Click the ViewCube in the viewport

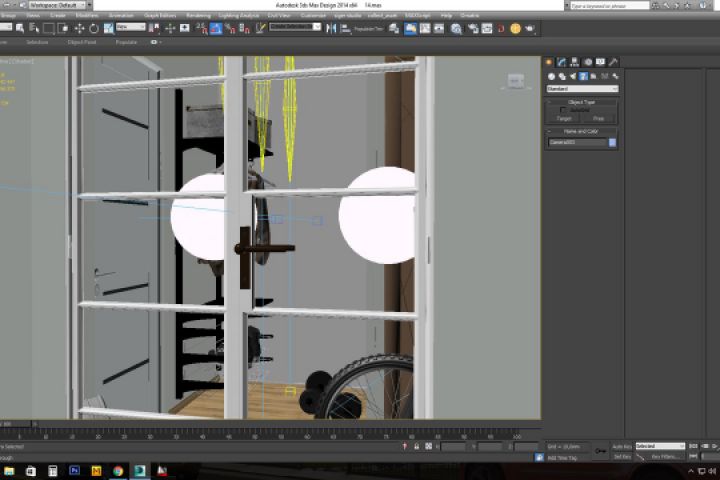click(515, 81)
